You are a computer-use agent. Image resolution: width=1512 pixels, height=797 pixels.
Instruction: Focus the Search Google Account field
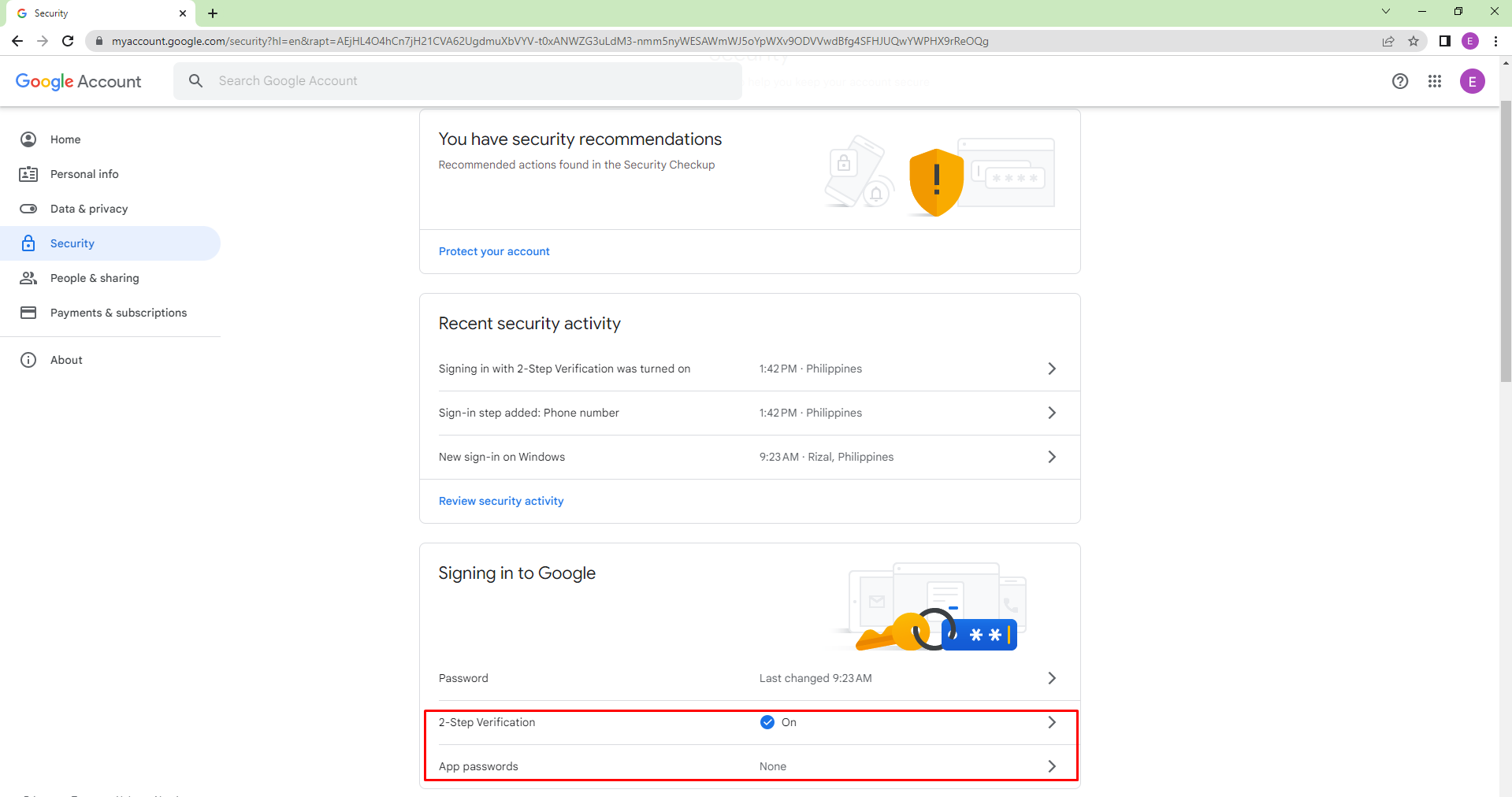click(x=458, y=81)
